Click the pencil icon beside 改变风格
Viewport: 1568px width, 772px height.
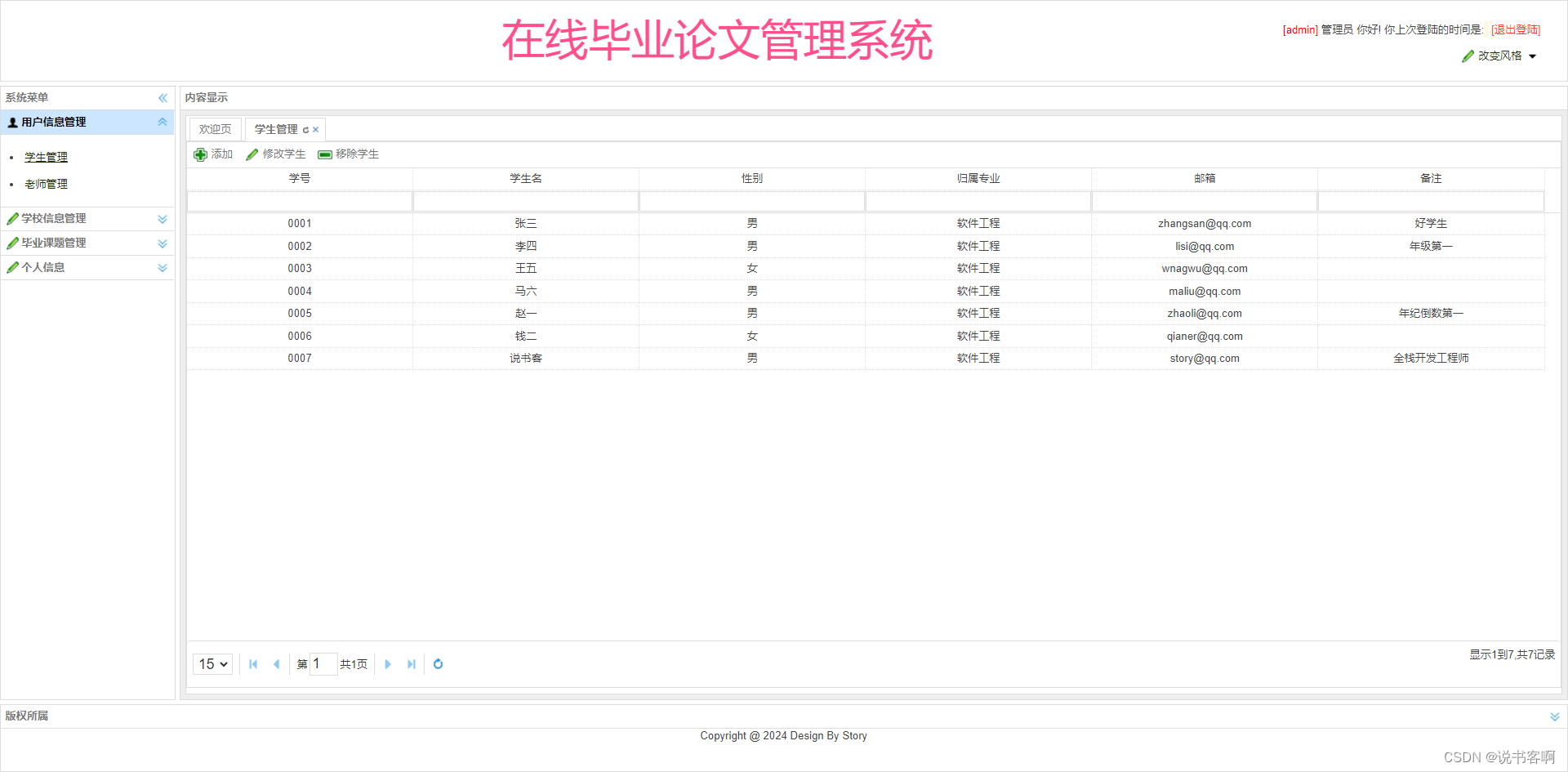[1468, 56]
